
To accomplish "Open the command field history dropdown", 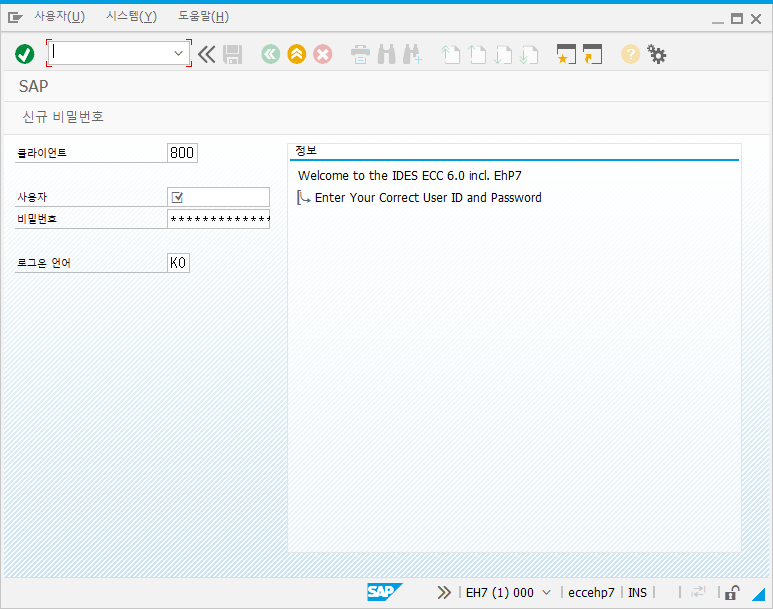I will (178, 53).
